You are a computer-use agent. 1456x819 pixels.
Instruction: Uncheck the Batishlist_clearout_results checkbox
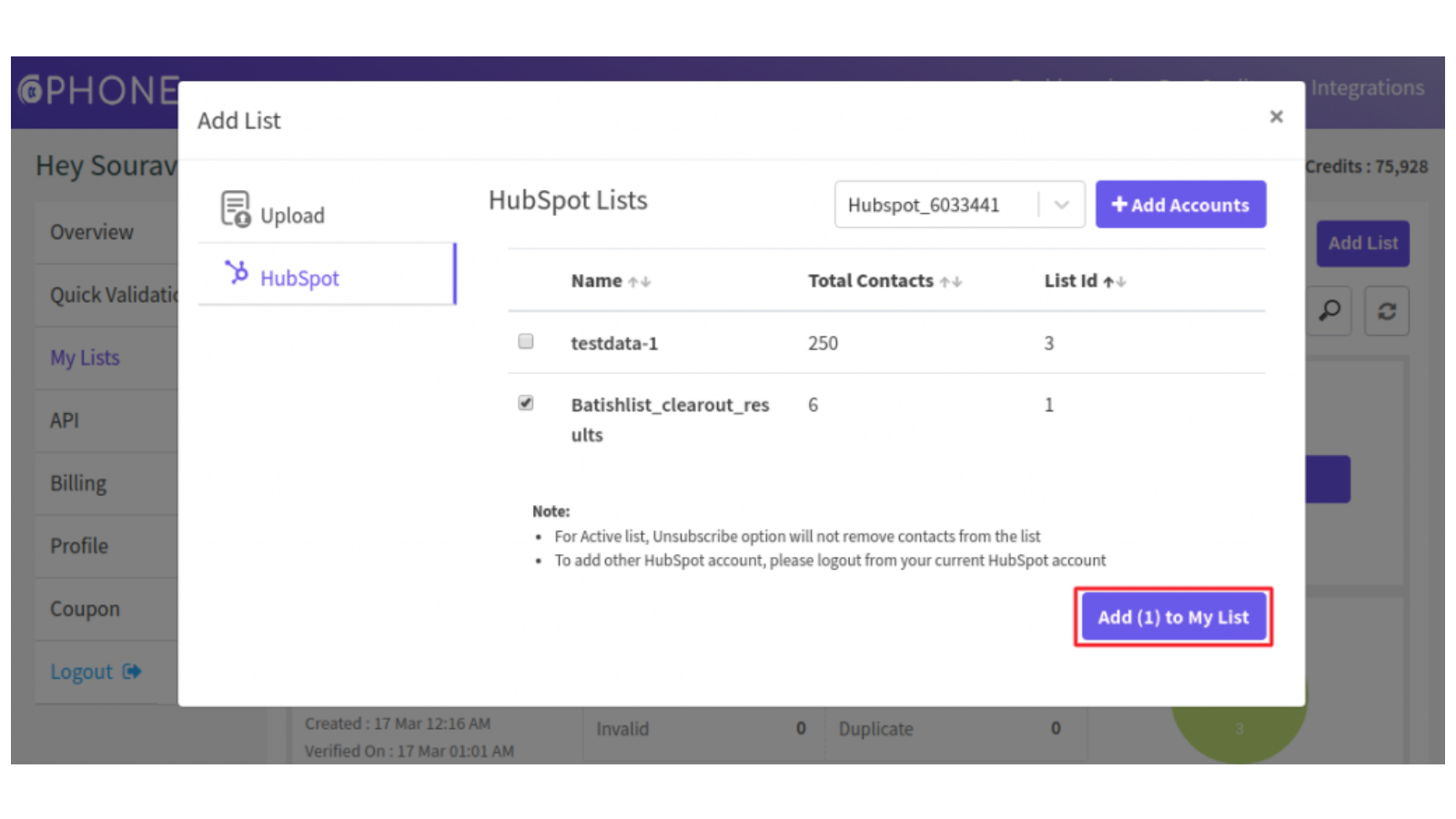[x=526, y=403]
